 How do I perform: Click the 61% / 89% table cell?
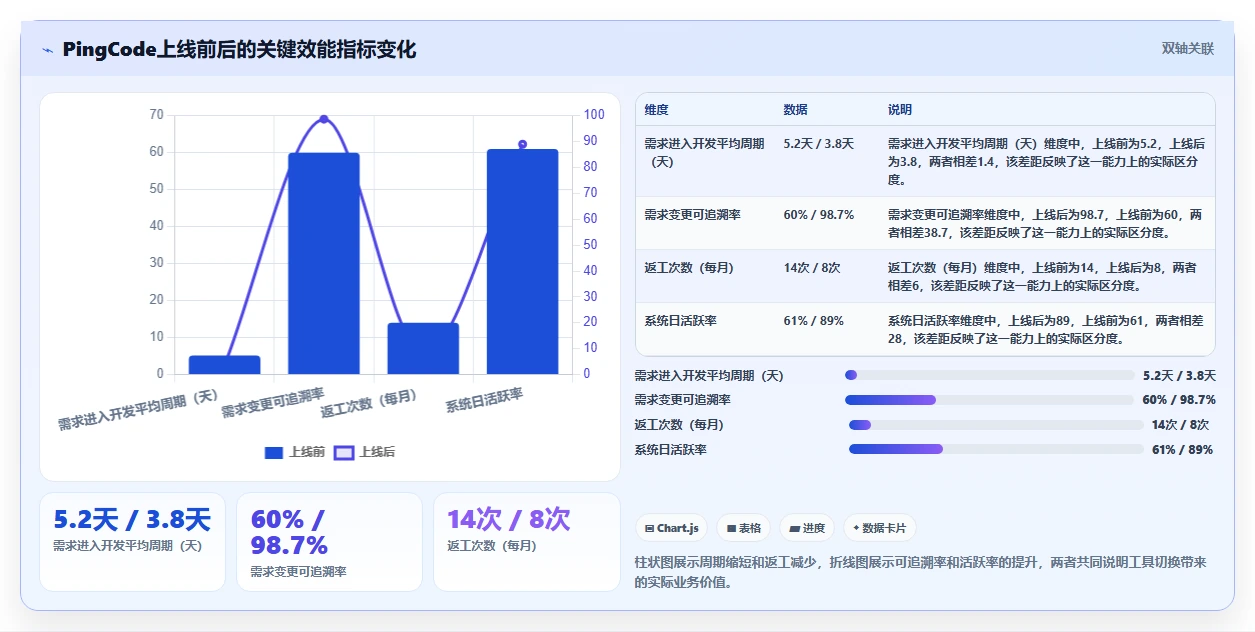pos(813,321)
